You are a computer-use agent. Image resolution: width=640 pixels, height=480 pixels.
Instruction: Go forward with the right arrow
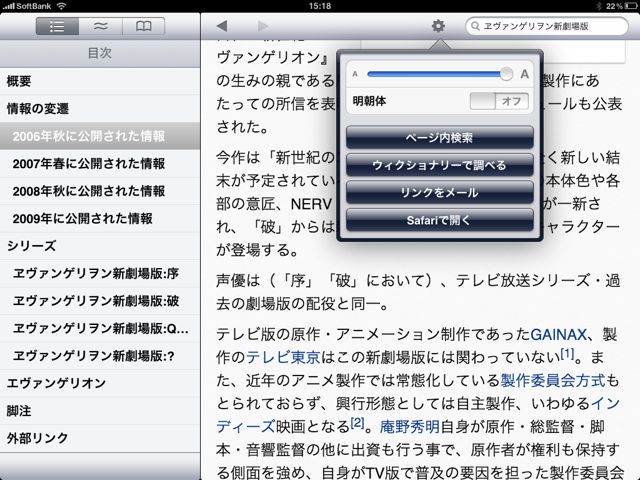pyautogui.click(x=263, y=27)
